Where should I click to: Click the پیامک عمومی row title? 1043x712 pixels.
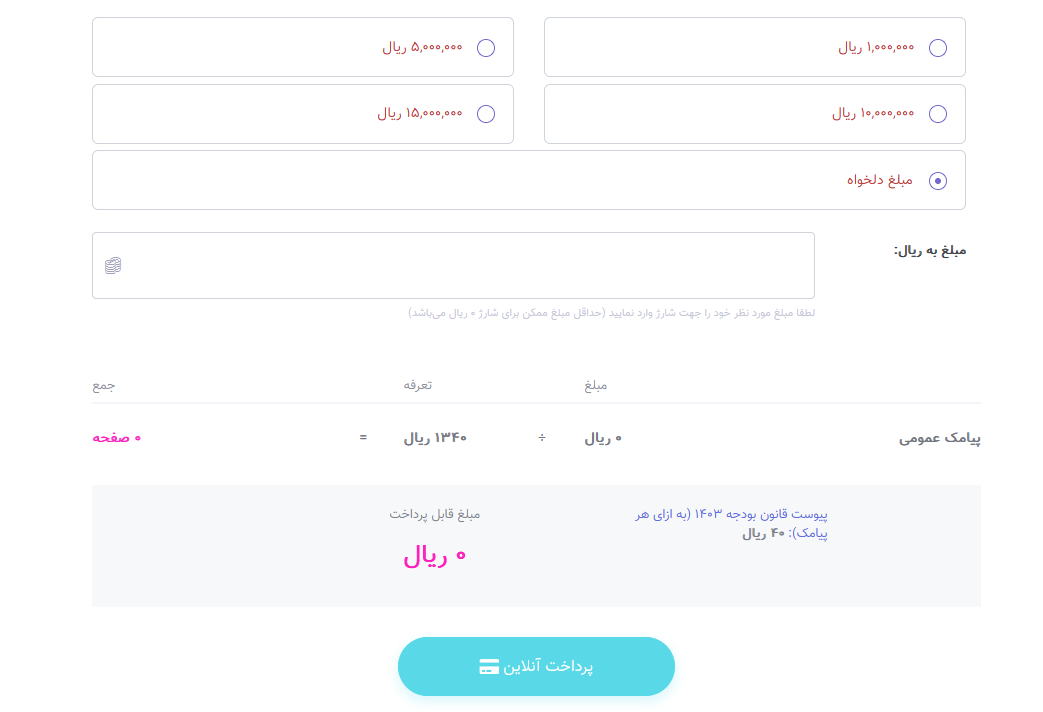pos(939,438)
